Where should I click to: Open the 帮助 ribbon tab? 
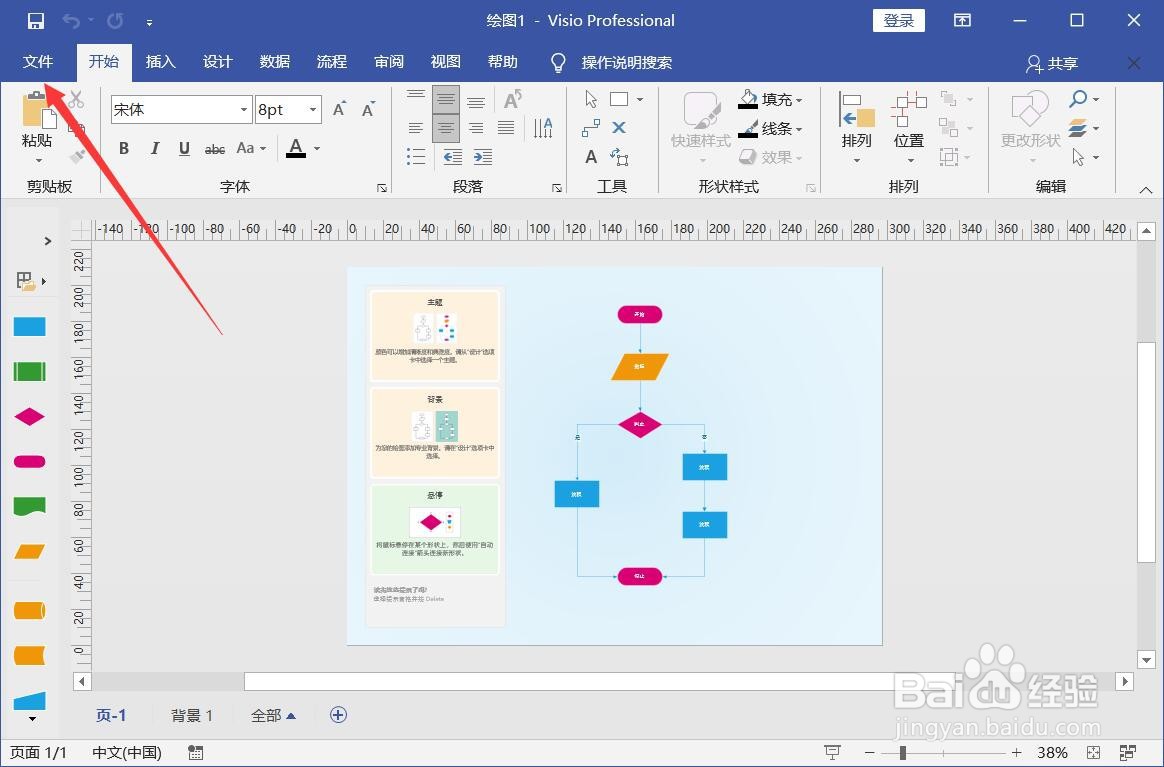503,62
